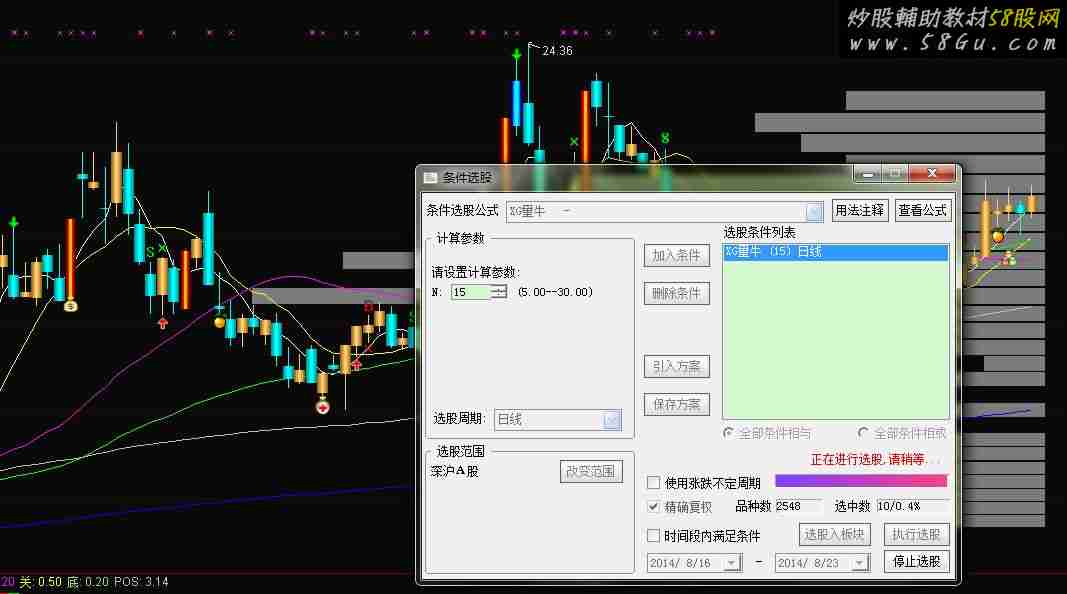Click the green down arrow above the 24.36 peak
This screenshot has width=1067, height=594.
pyautogui.click(x=517, y=53)
